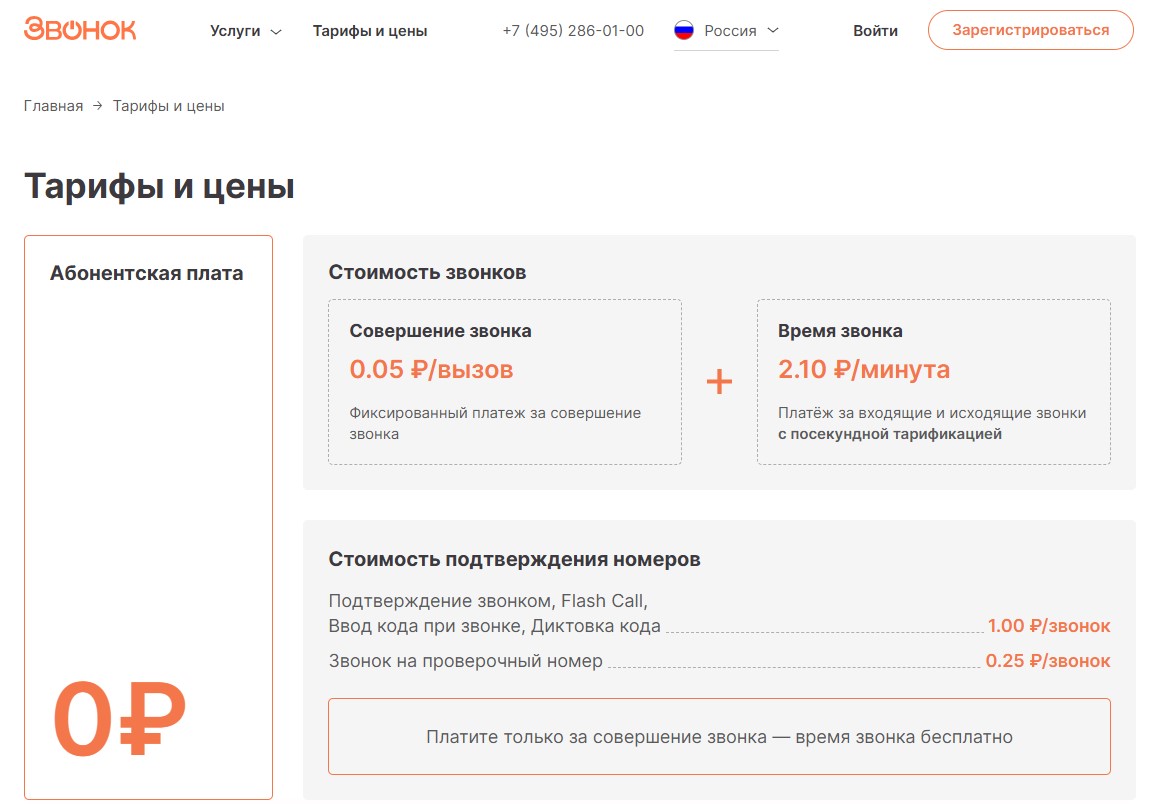This screenshot has height=804, width=1161.
Task: Click the Совершение звонка pricing card
Action: click(504, 382)
